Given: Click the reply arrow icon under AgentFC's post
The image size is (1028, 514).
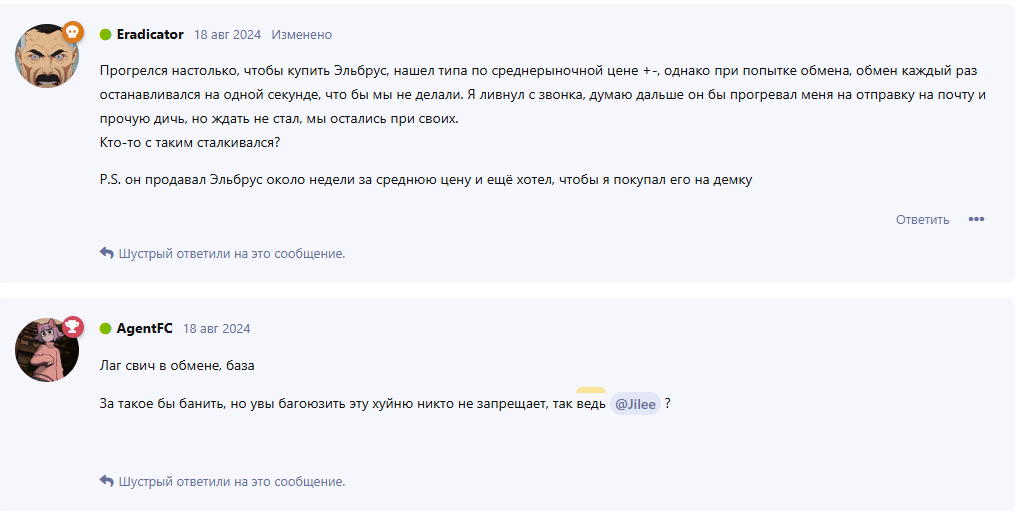Looking at the screenshot, I should [107, 481].
